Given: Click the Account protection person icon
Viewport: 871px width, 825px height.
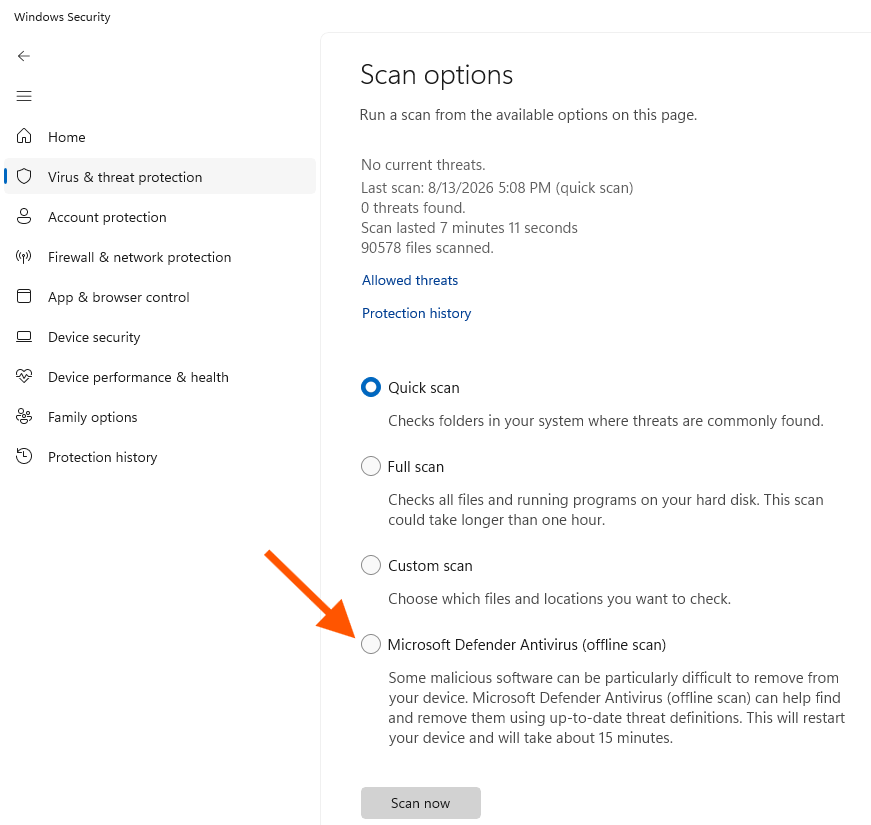Looking at the screenshot, I should [24, 216].
